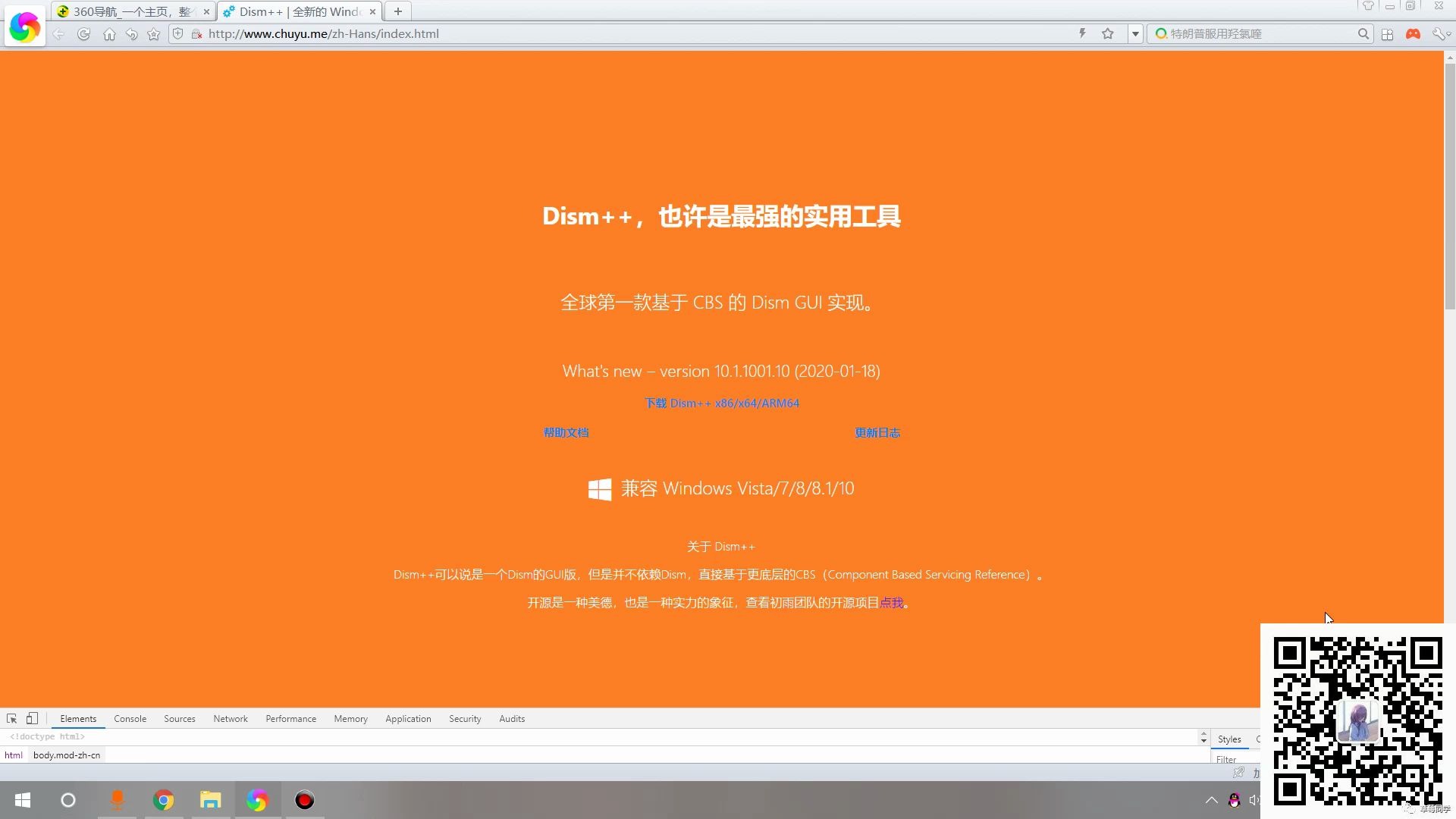
Task: Toggle speed mode lightning icon
Action: (1082, 33)
